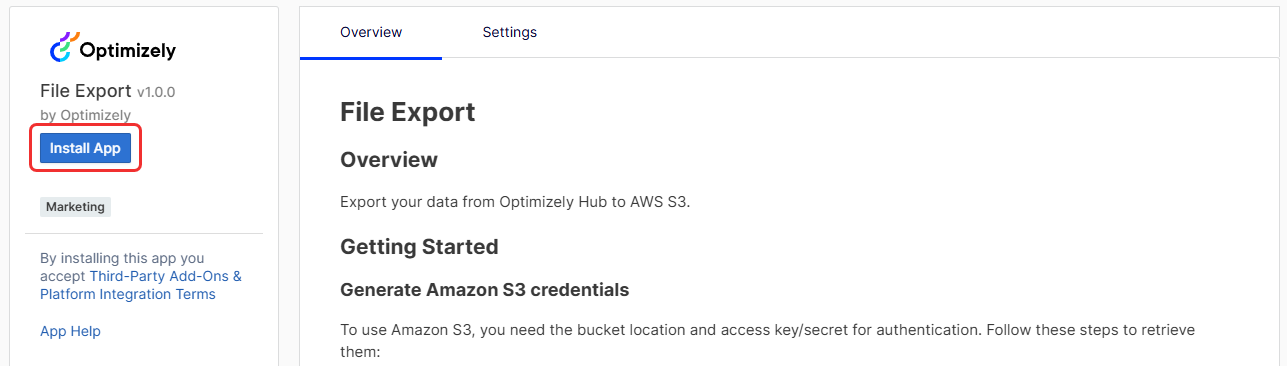Click the Generate Amazon S3 credentials heading
The height and width of the screenshot is (366, 1287).
[x=485, y=290]
